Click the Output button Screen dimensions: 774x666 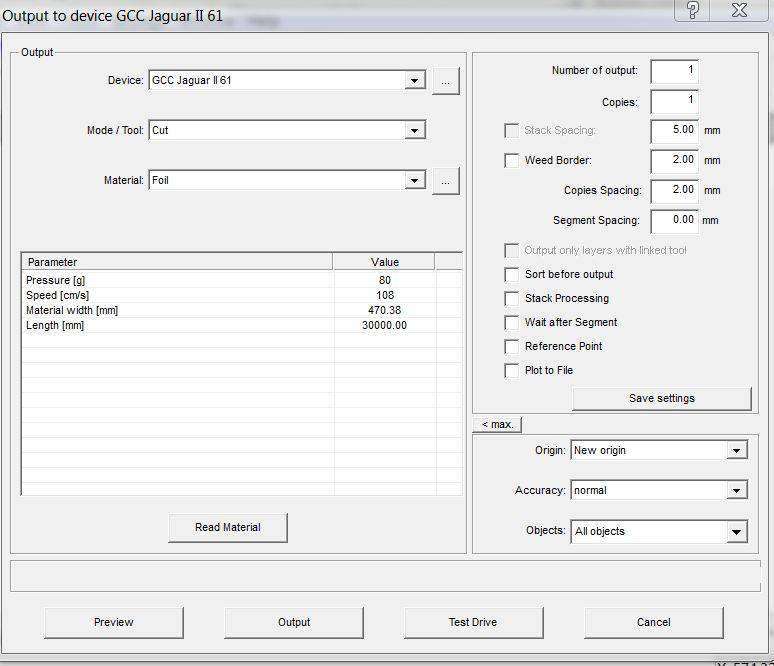click(294, 622)
